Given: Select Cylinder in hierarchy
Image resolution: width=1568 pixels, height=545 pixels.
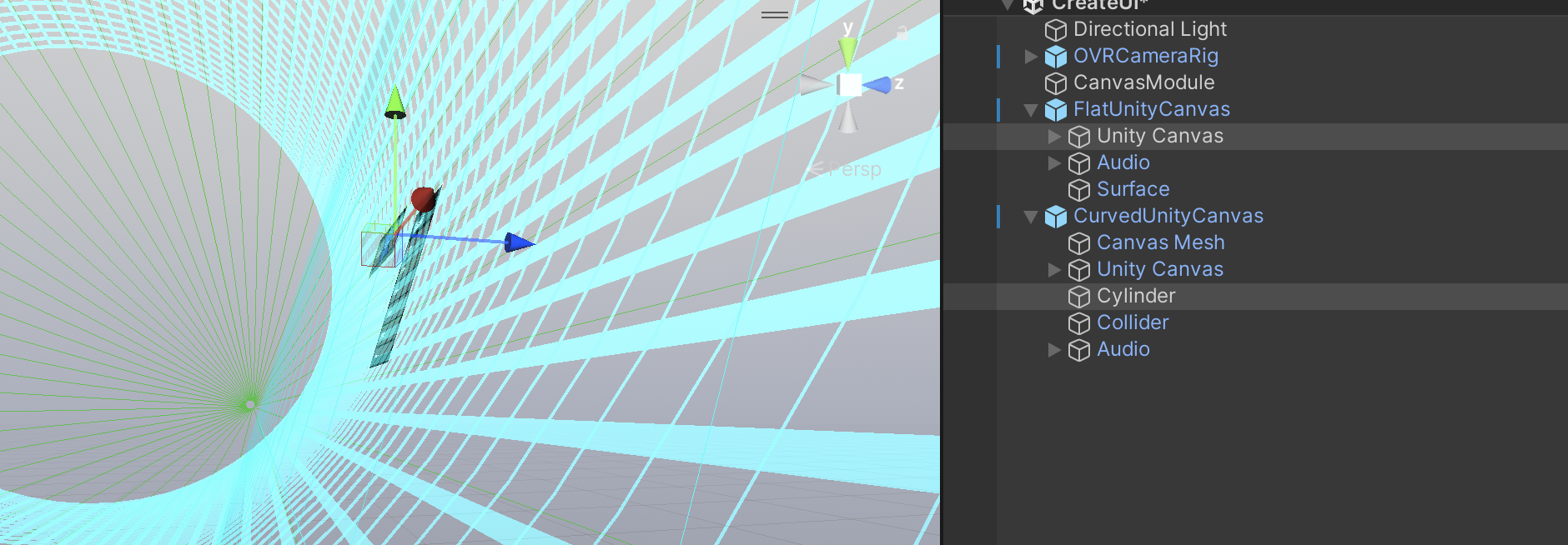Looking at the screenshot, I should pos(1136,296).
